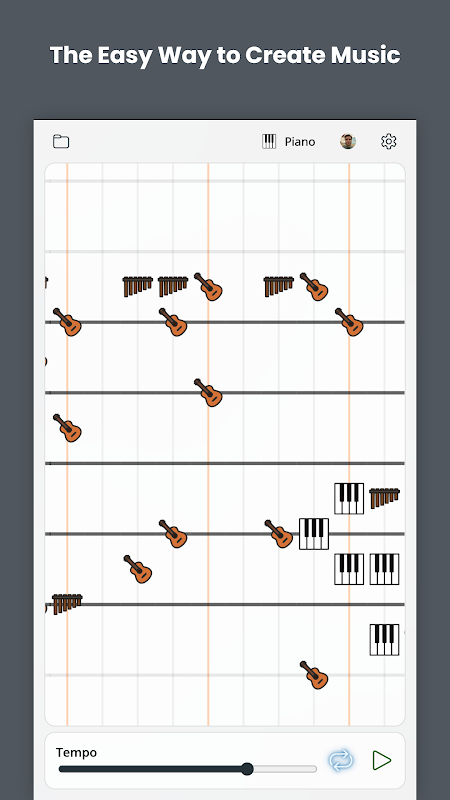This screenshot has height=800, width=450.
Task: Open the settings gear icon
Action: tap(389, 141)
